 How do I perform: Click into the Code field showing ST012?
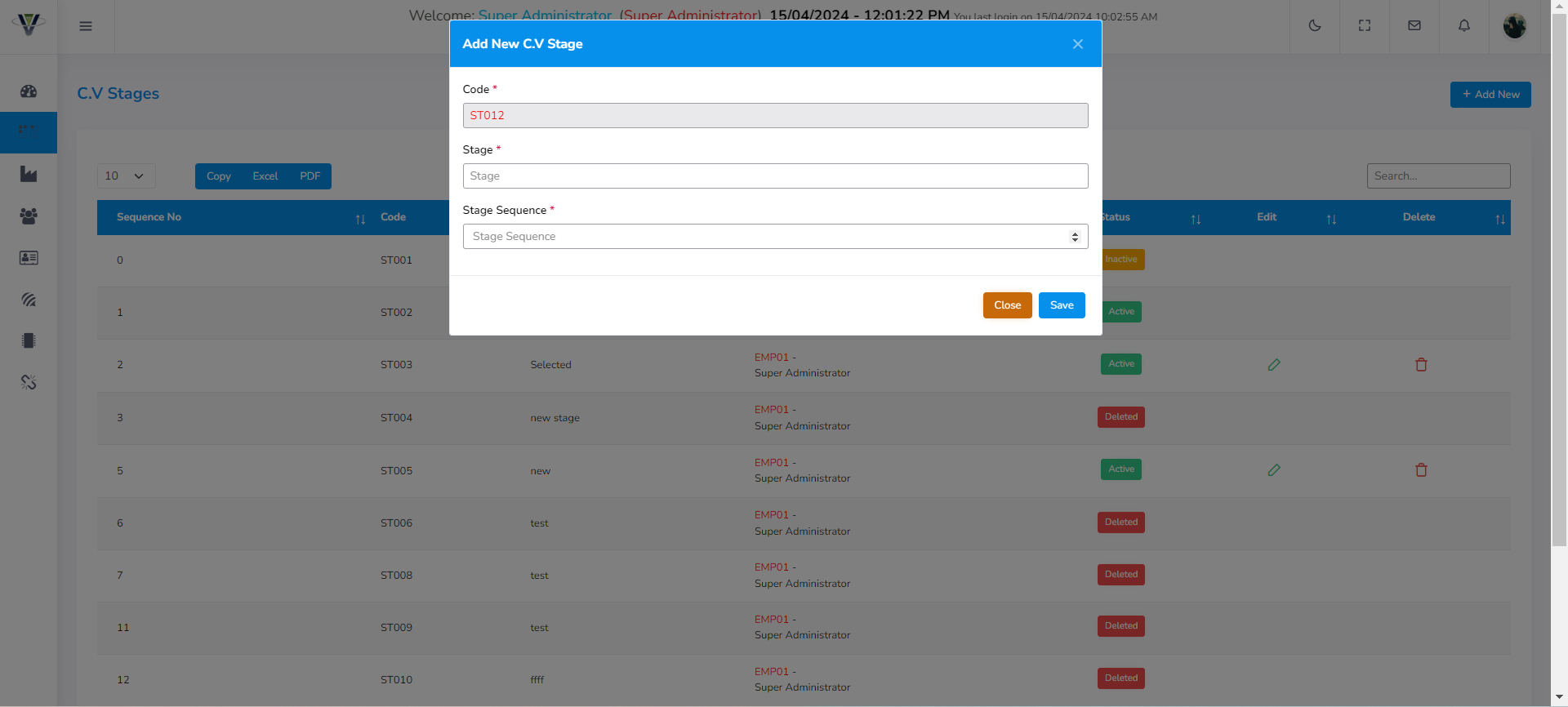[775, 115]
